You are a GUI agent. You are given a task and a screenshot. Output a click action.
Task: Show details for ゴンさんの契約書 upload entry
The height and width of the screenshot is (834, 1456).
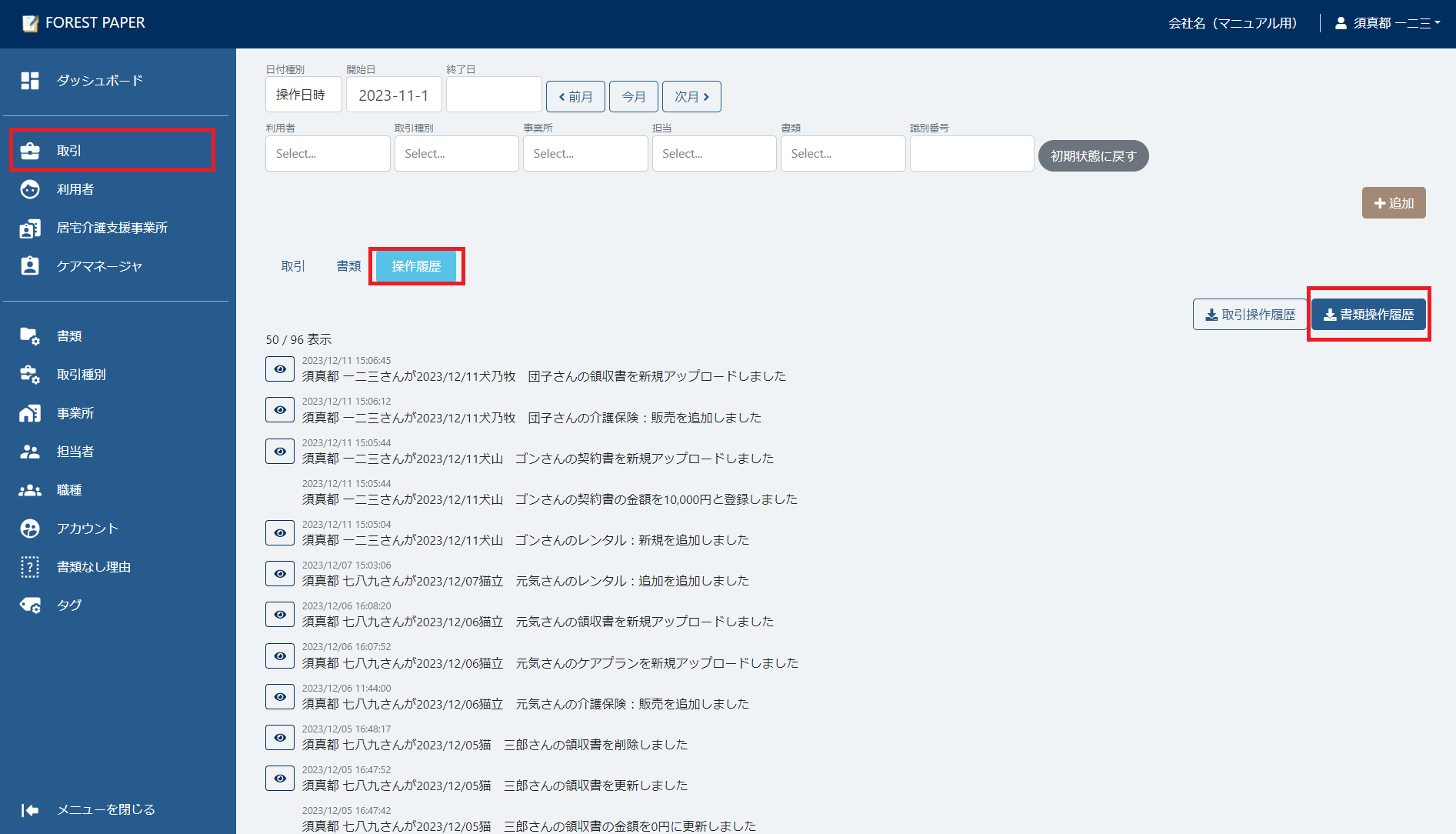[279, 451]
